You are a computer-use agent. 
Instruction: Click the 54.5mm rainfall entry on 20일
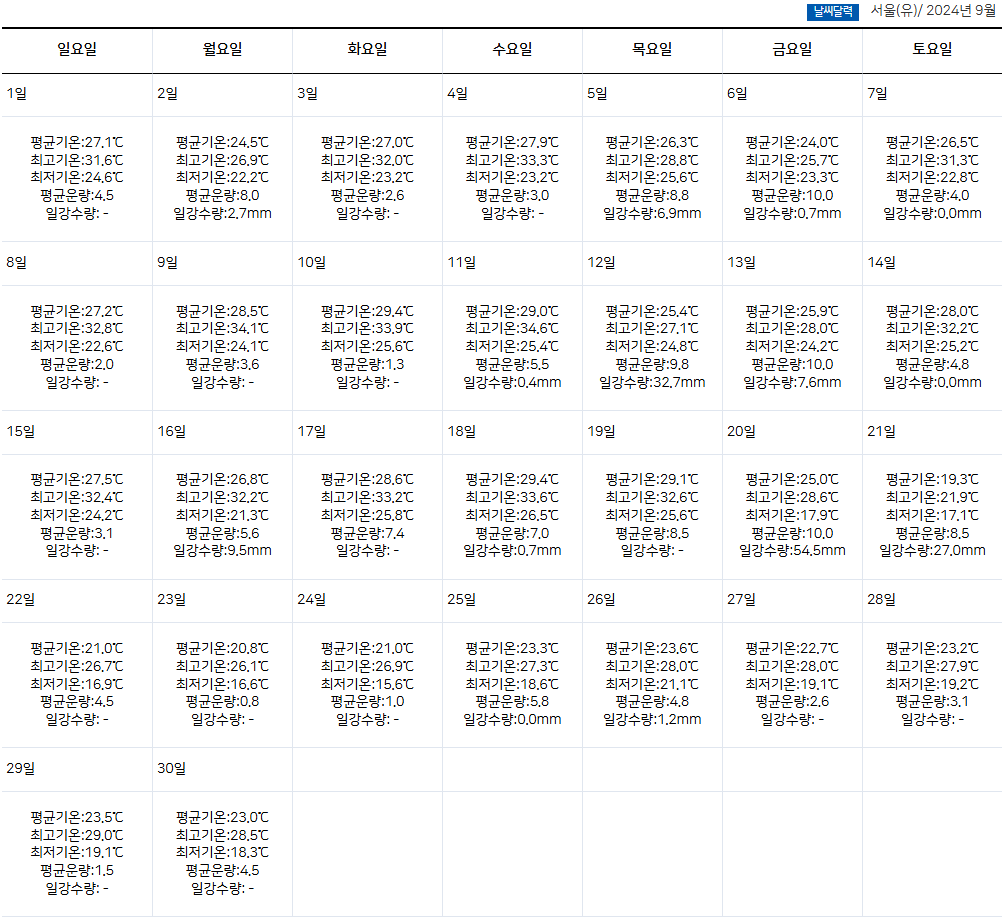point(792,550)
